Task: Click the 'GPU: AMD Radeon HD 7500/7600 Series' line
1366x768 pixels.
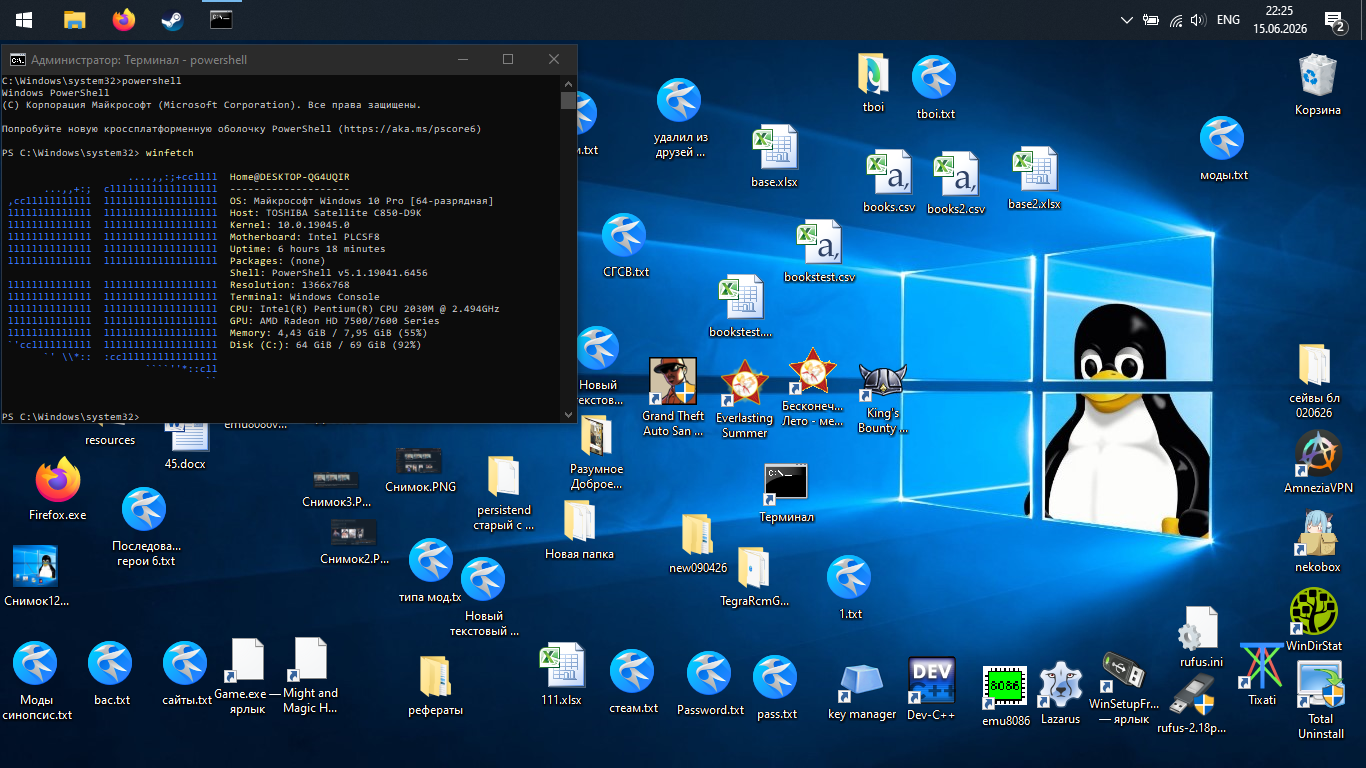Action: coord(335,321)
